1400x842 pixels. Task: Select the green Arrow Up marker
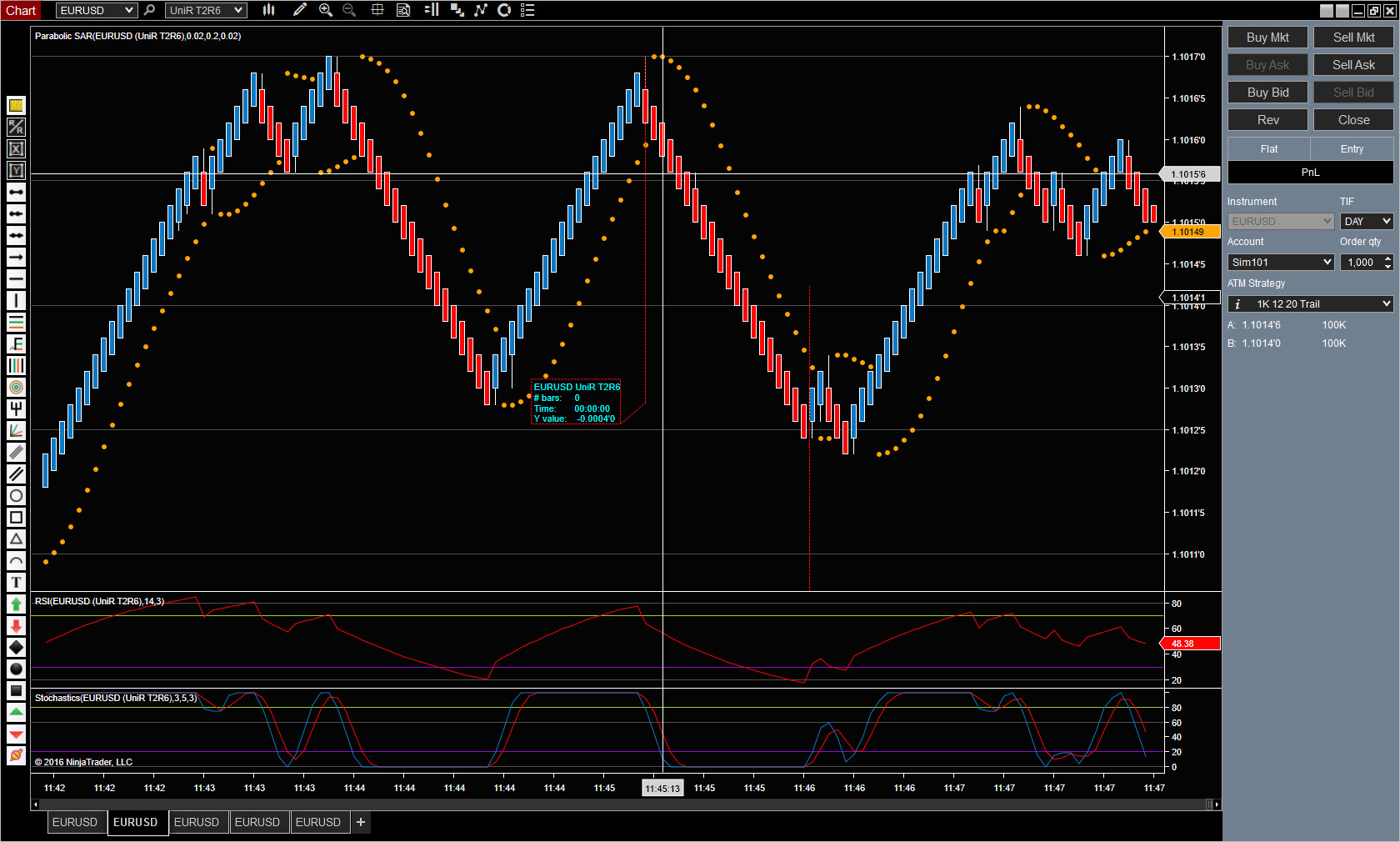[16, 604]
